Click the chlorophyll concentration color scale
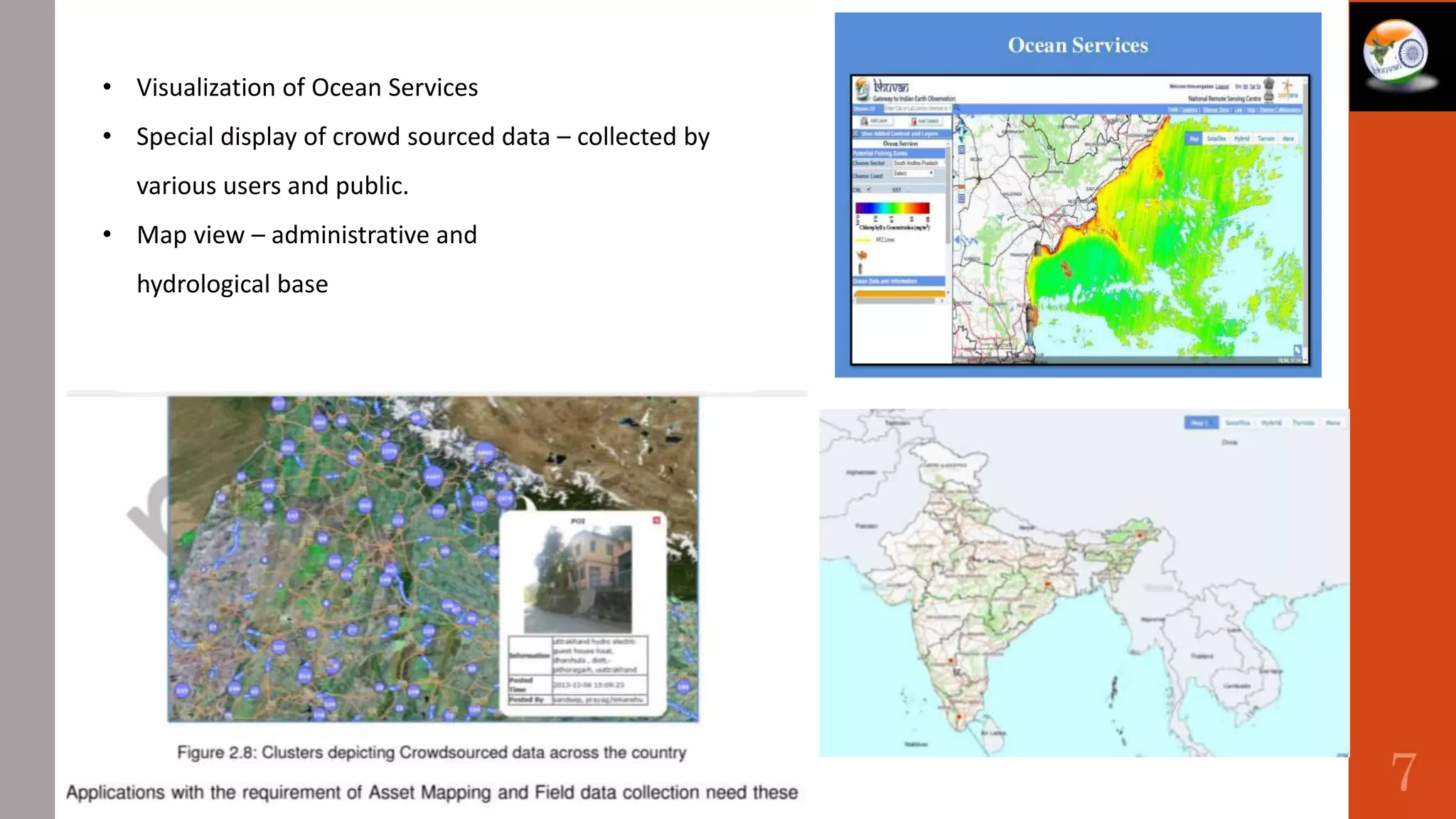 pyautogui.click(x=892, y=208)
